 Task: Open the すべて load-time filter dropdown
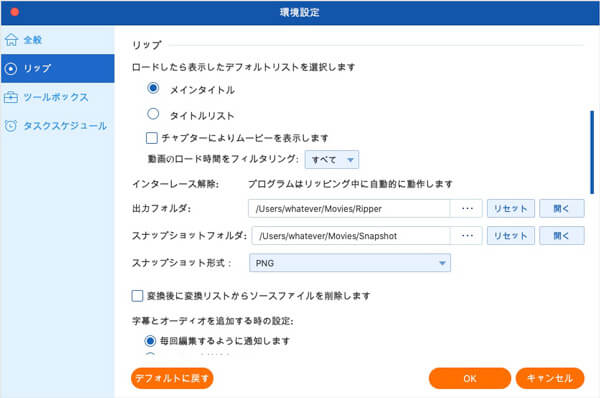click(332, 160)
